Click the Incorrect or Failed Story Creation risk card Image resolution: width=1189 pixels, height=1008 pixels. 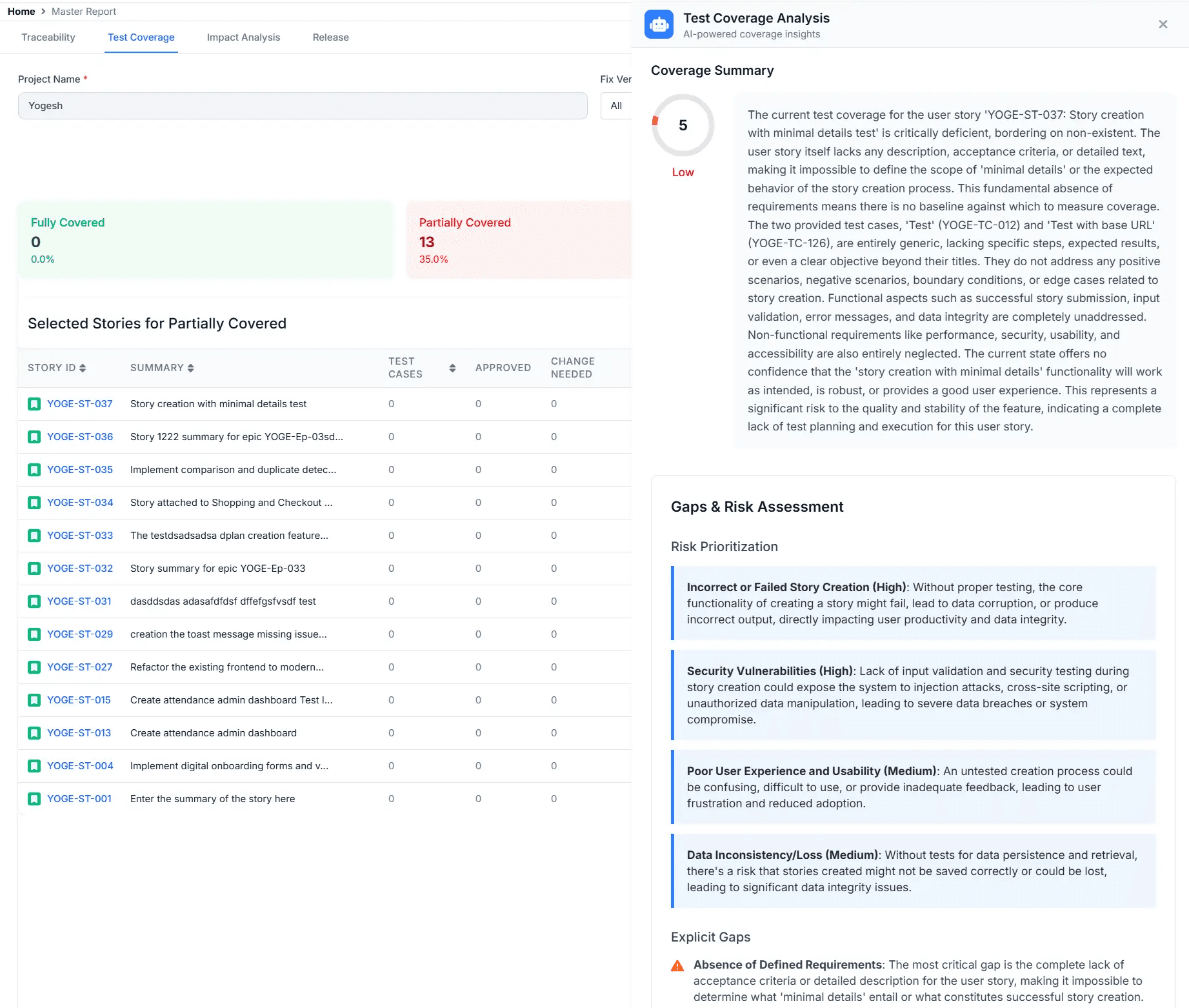[x=914, y=603]
